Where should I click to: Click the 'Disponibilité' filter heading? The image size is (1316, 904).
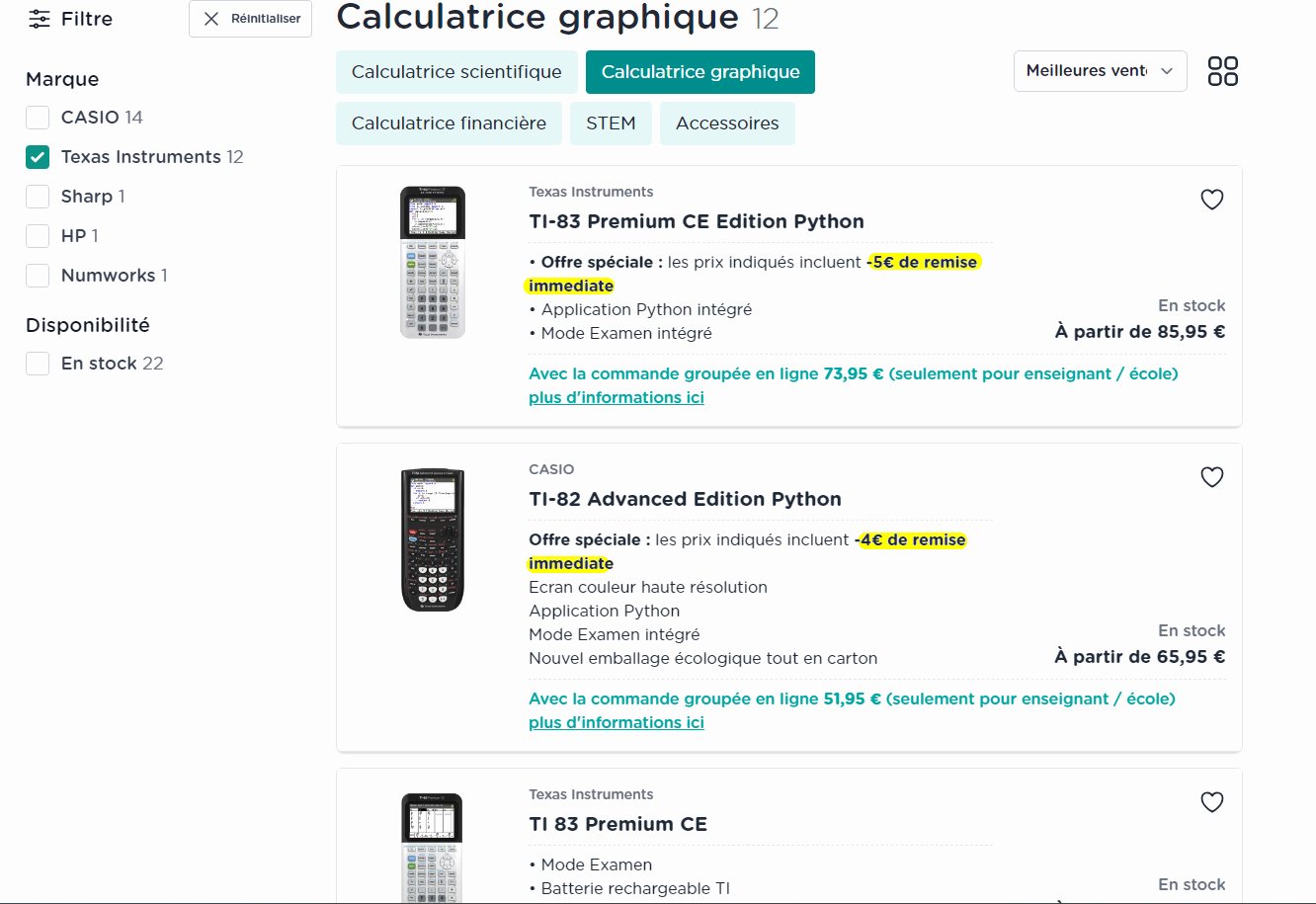click(88, 325)
